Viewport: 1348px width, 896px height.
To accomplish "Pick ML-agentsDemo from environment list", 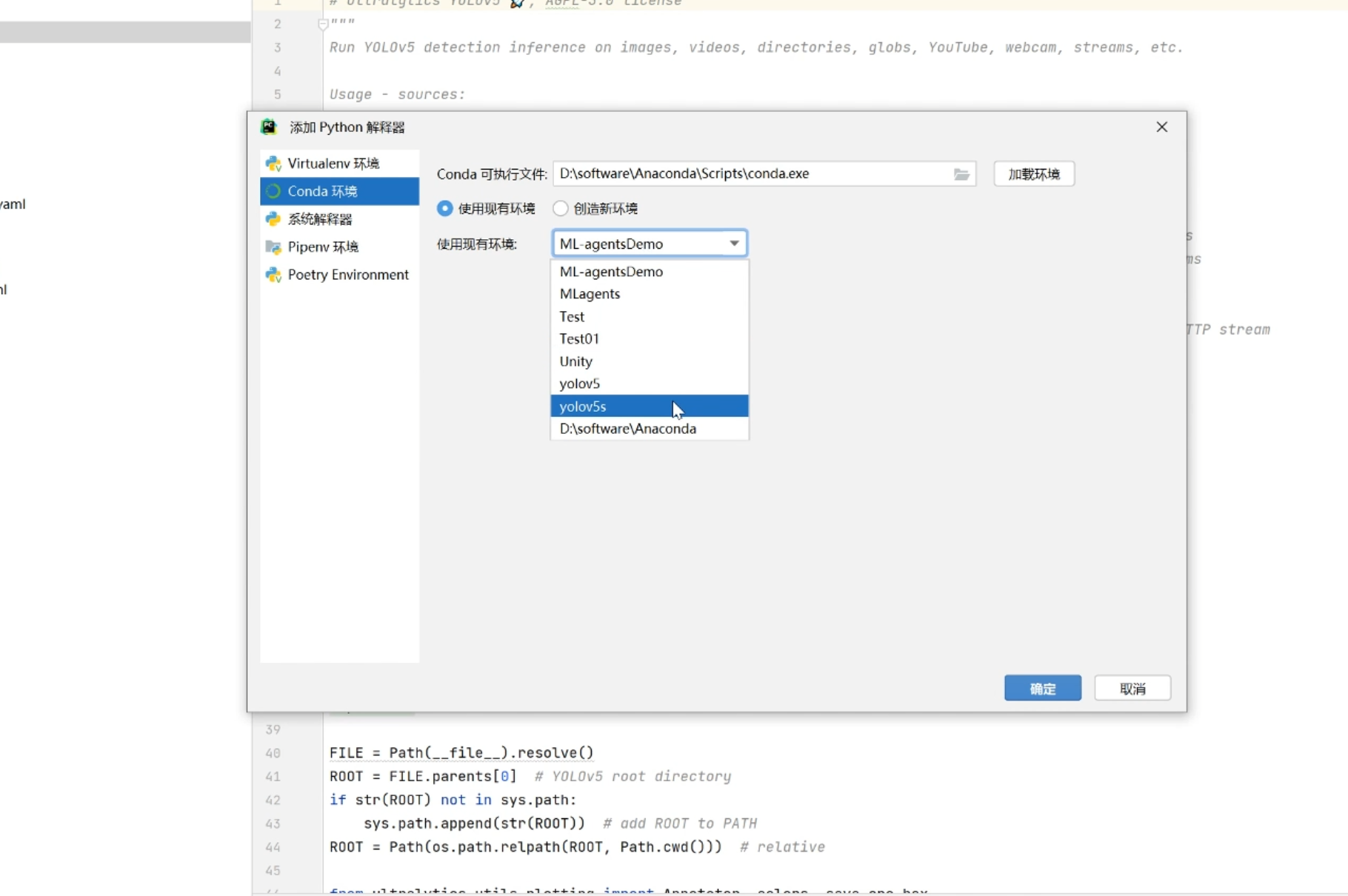I will tap(650, 272).
